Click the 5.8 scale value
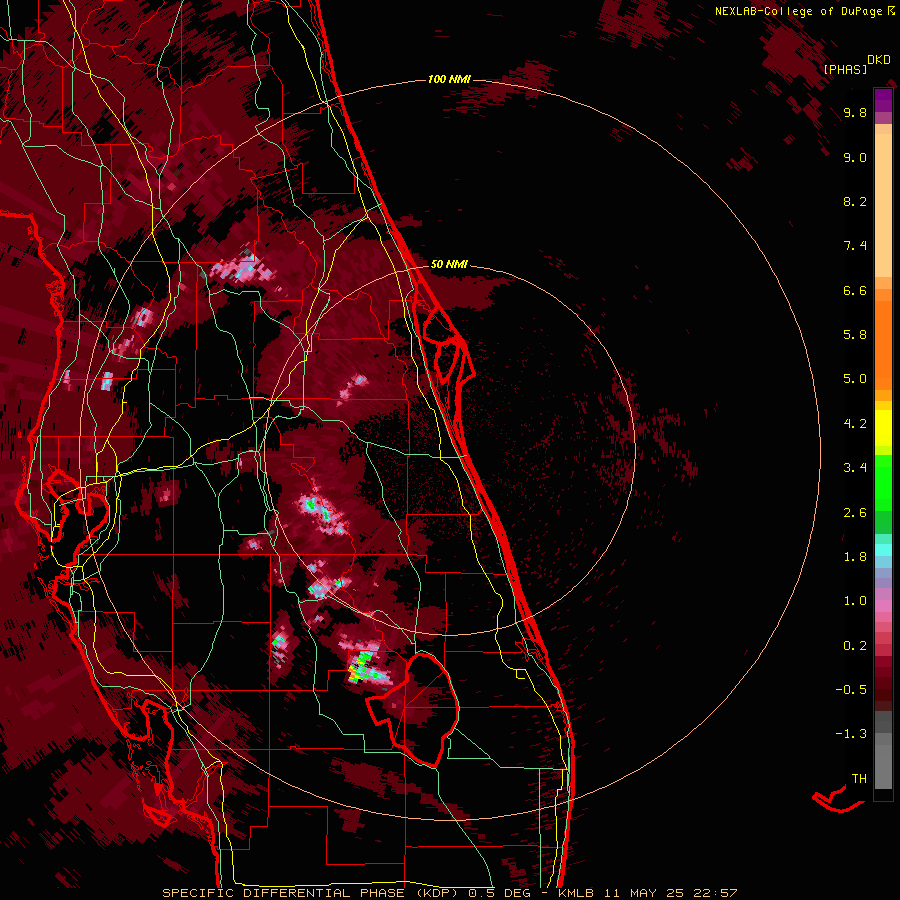 pos(855,335)
